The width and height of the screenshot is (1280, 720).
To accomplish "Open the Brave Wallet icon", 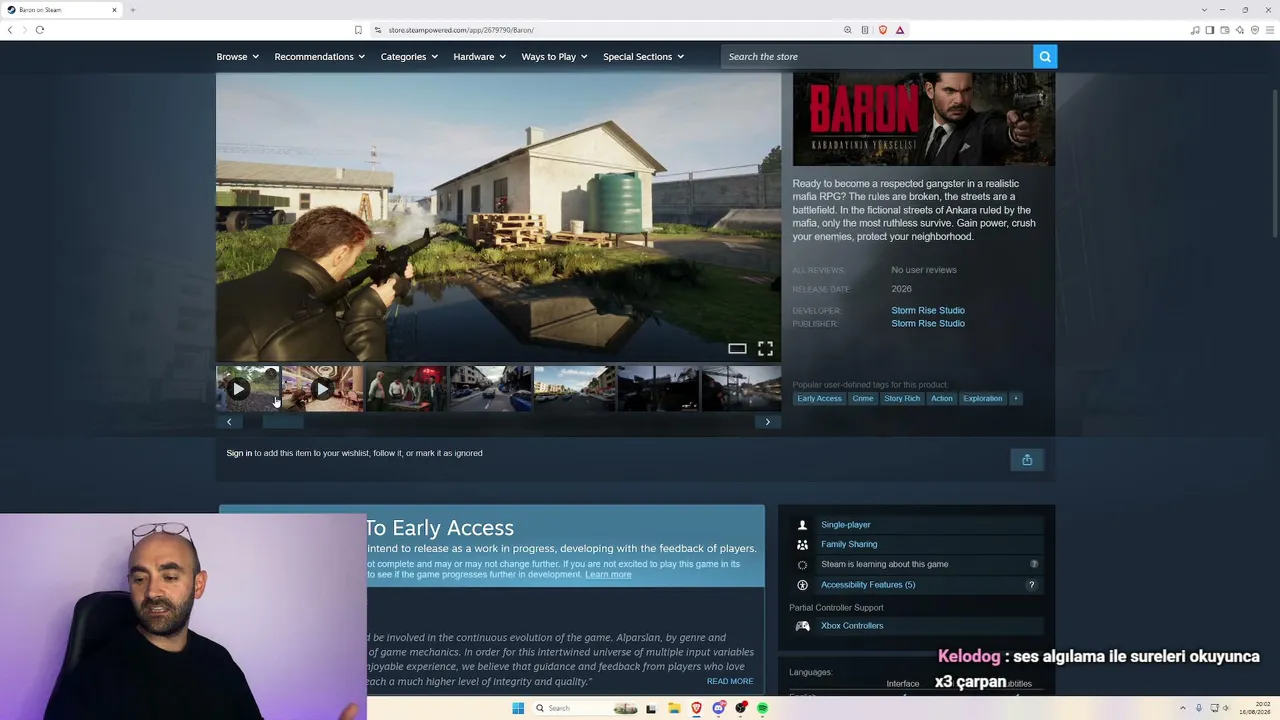I will point(1225,30).
